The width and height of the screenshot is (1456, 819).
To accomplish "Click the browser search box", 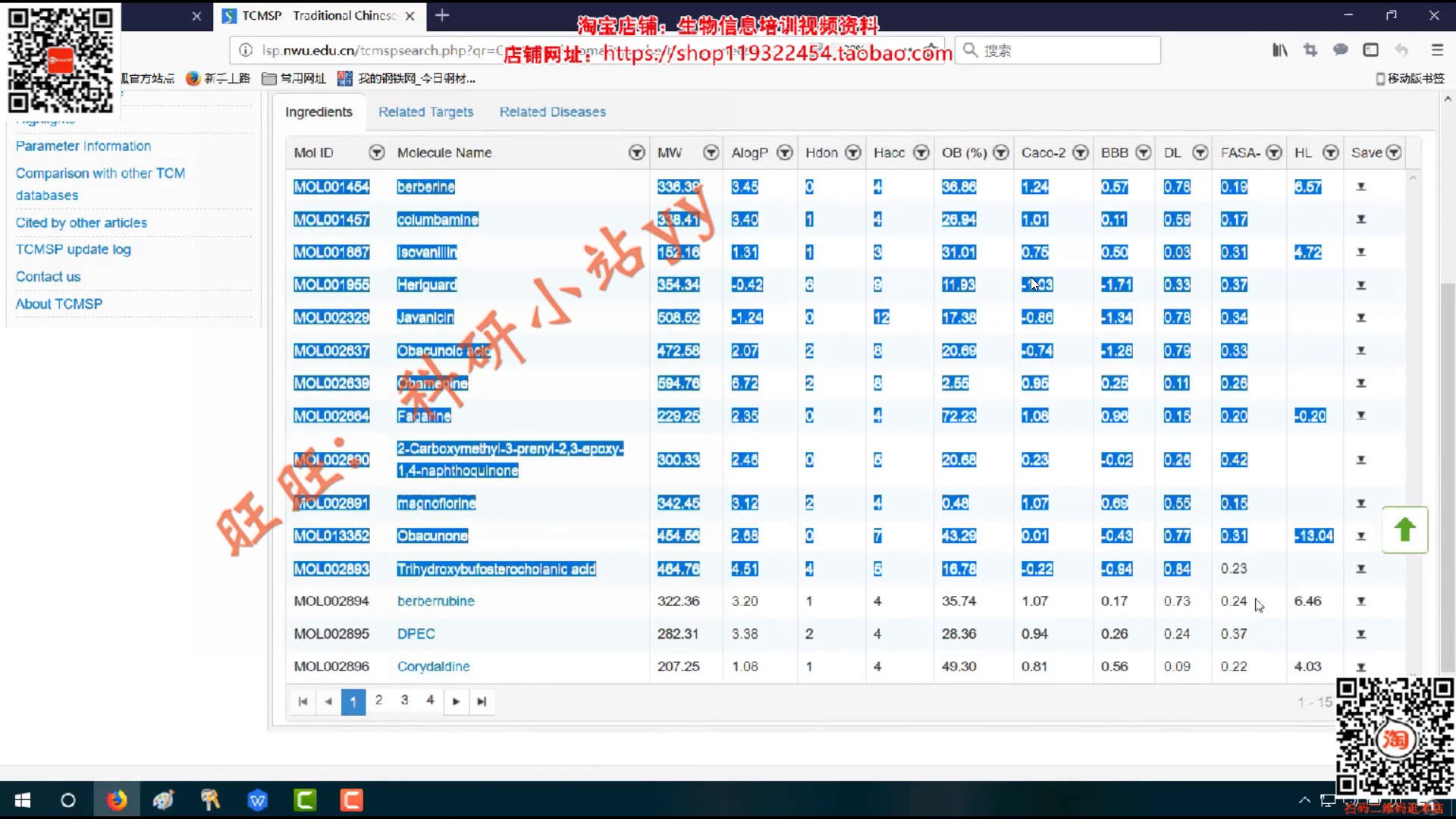I will coord(1058,50).
